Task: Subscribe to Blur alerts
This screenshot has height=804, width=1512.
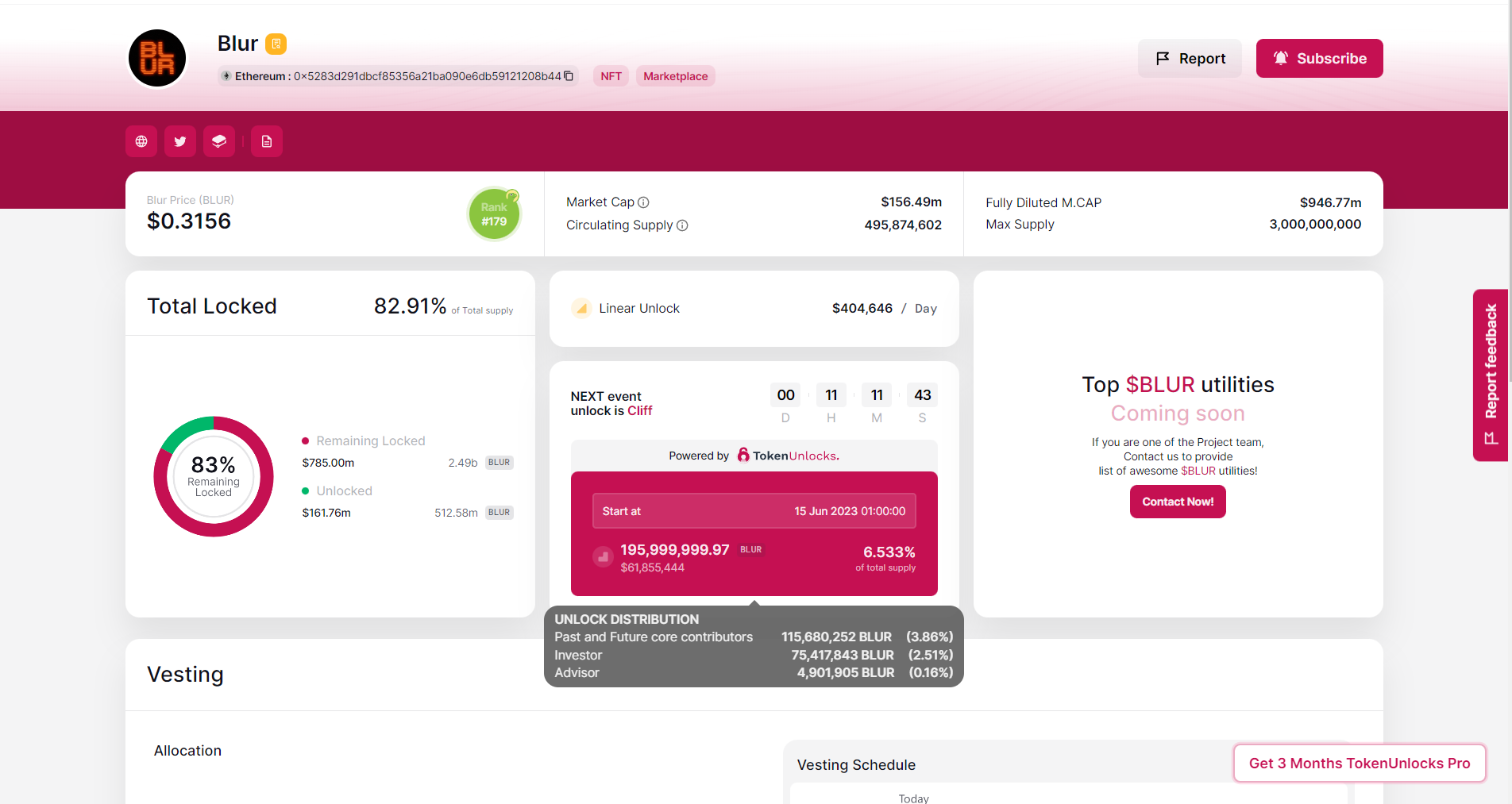Action: [x=1319, y=59]
